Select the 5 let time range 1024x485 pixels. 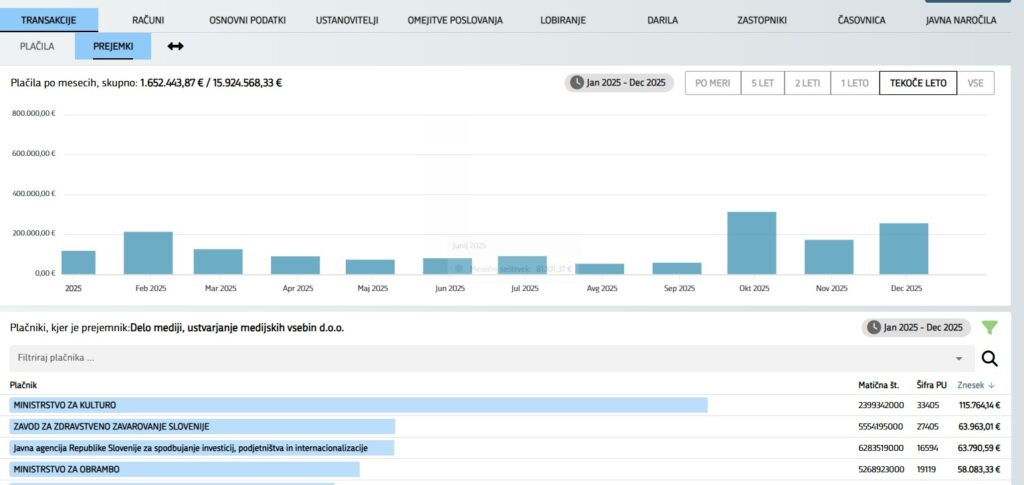762,83
